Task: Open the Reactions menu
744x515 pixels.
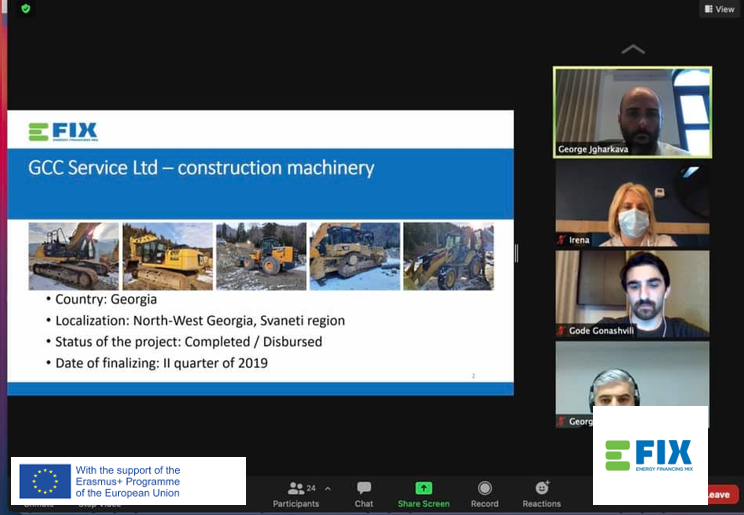Action: 541,494
